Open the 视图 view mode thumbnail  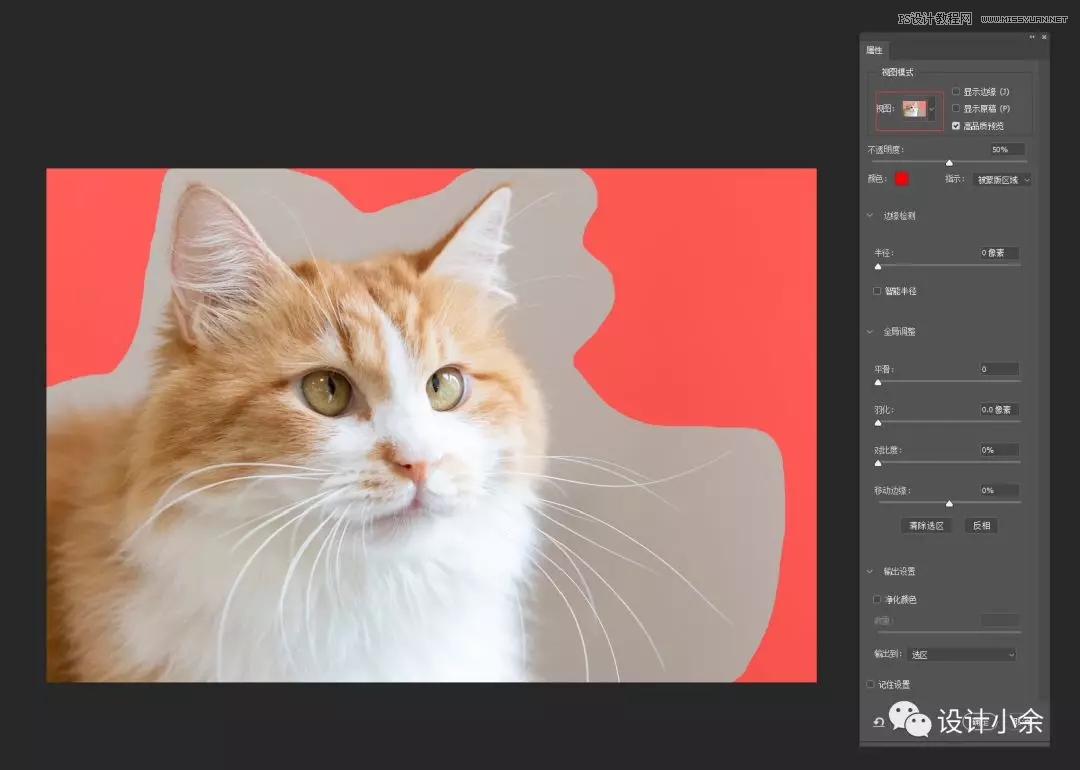point(915,109)
